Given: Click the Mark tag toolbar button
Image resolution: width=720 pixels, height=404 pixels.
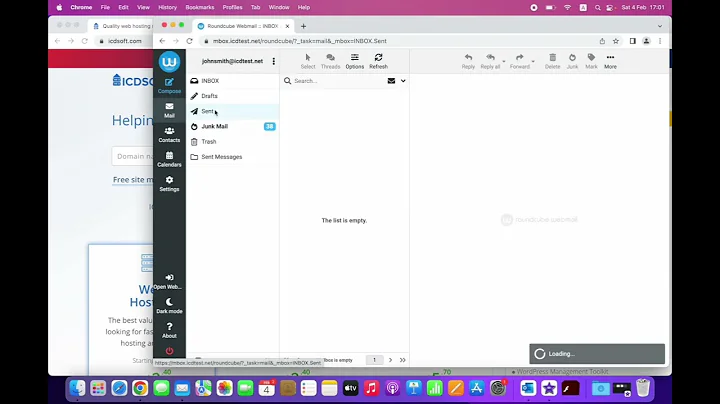Looking at the screenshot, I should point(591,61).
